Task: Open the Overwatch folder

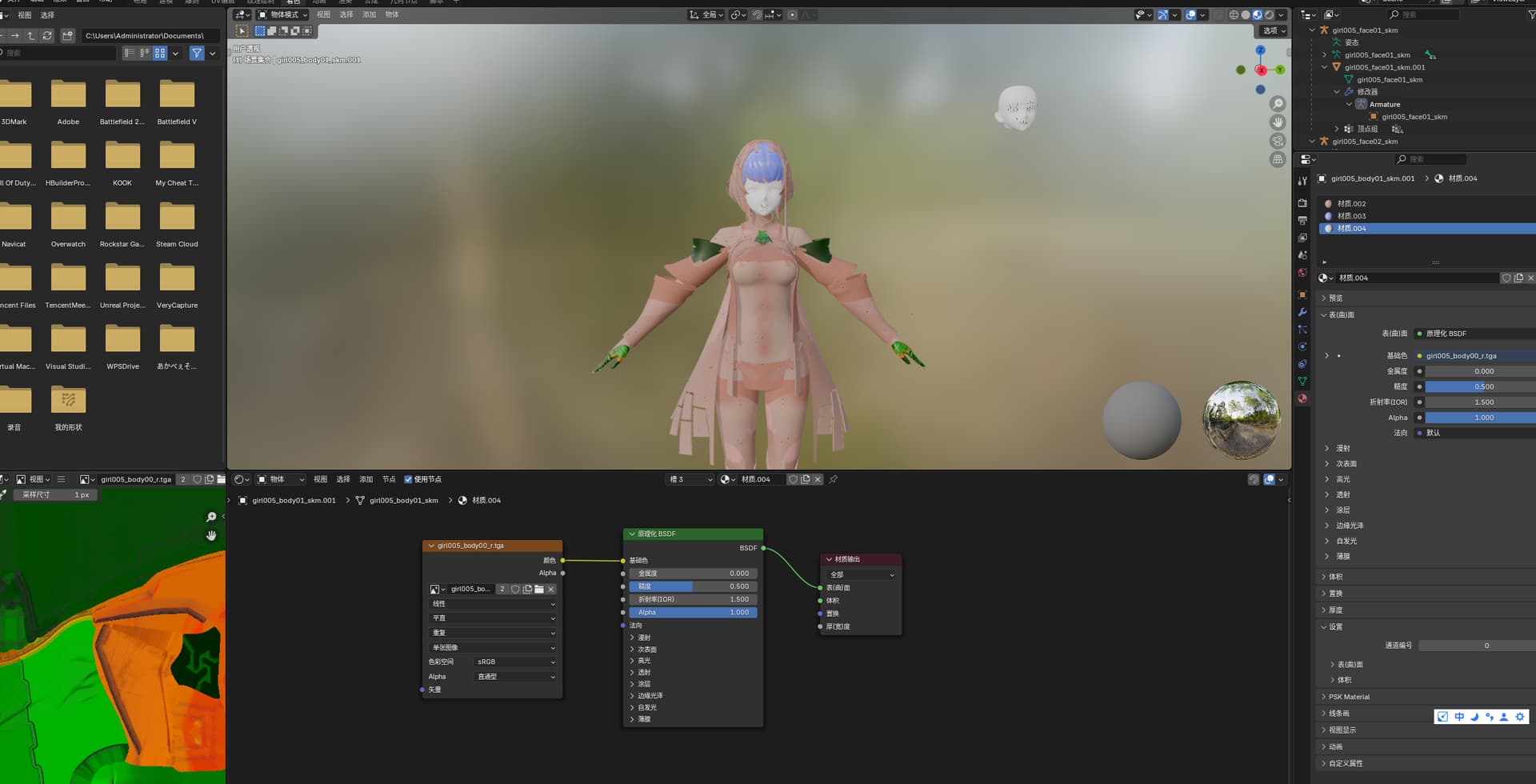Action: pyautogui.click(x=68, y=224)
